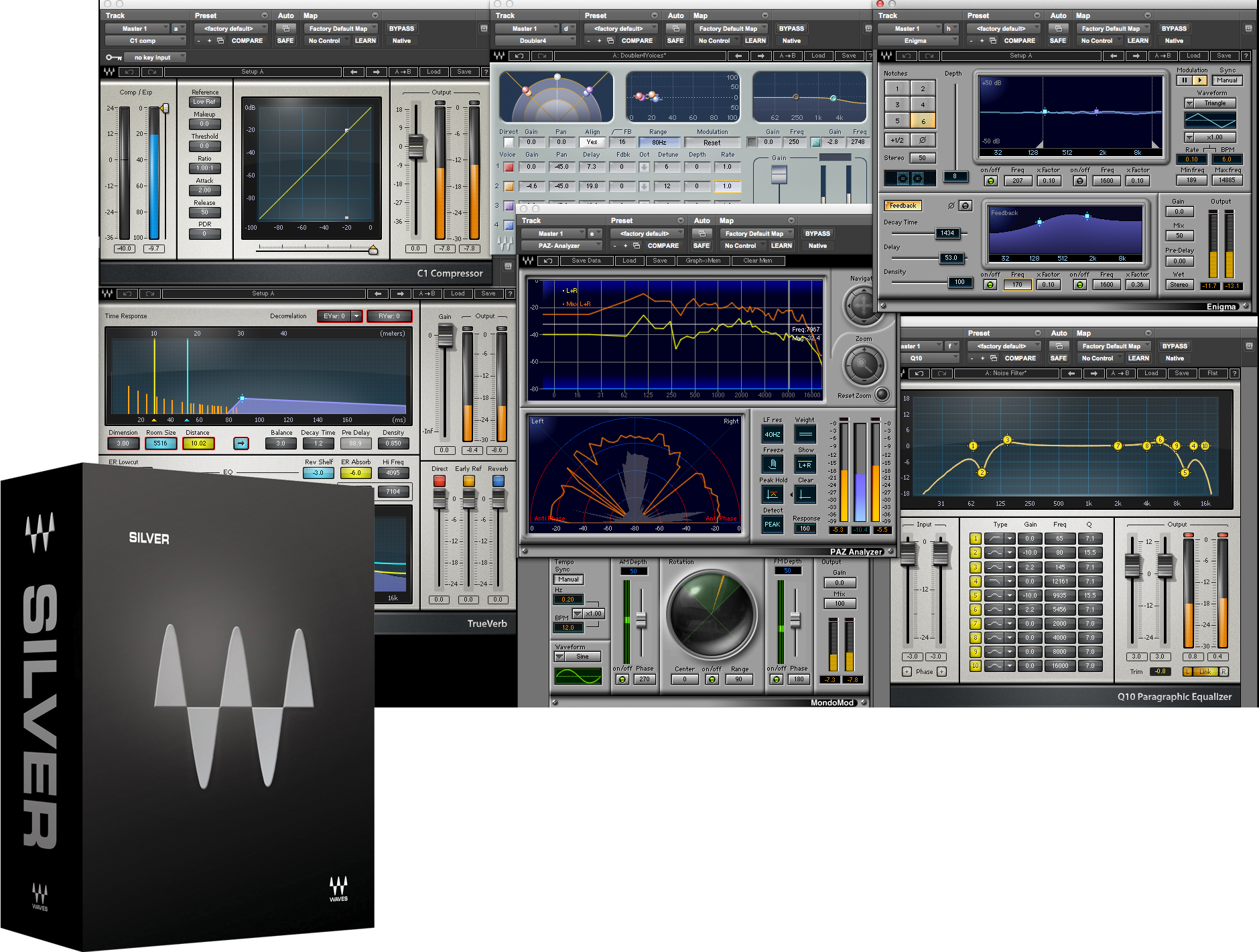Enable SAFE automation on the Doubler4 track
Image resolution: width=1259 pixels, height=952 pixels.
coord(675,40)
